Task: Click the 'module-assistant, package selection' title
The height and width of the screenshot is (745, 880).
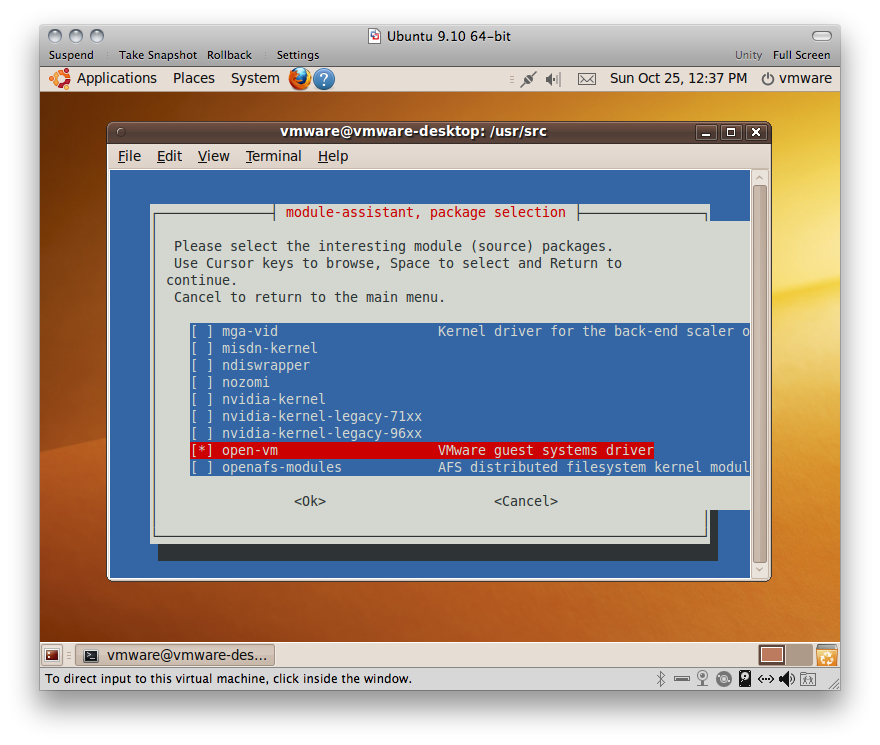Action: (x=425, y=212)
